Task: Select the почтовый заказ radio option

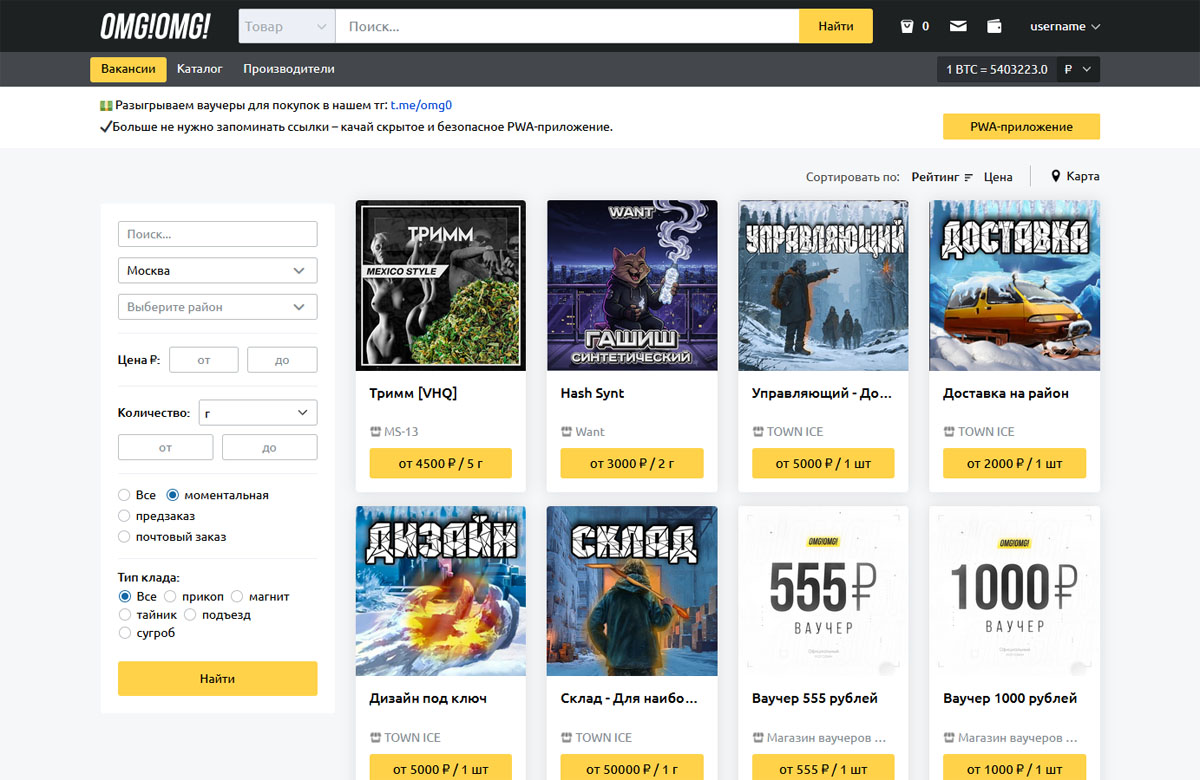Action: [x=124, y=537]
